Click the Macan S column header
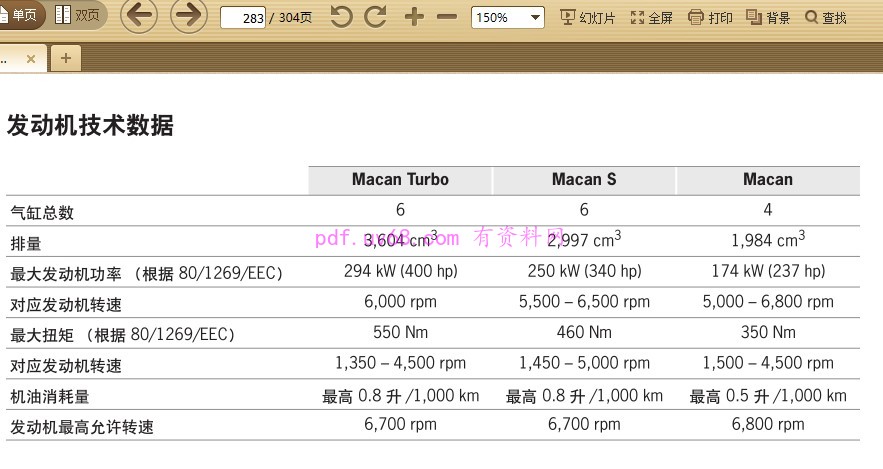 click(584, 180)
